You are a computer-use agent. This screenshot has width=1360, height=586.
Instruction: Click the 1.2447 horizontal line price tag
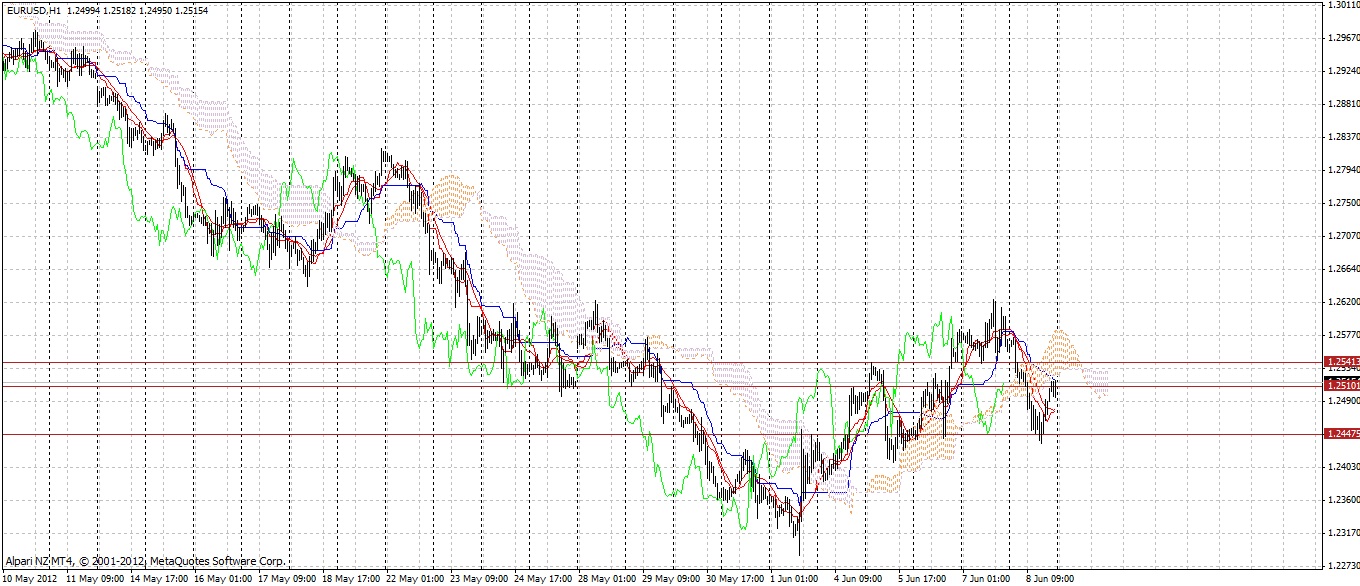(1340, 434)
